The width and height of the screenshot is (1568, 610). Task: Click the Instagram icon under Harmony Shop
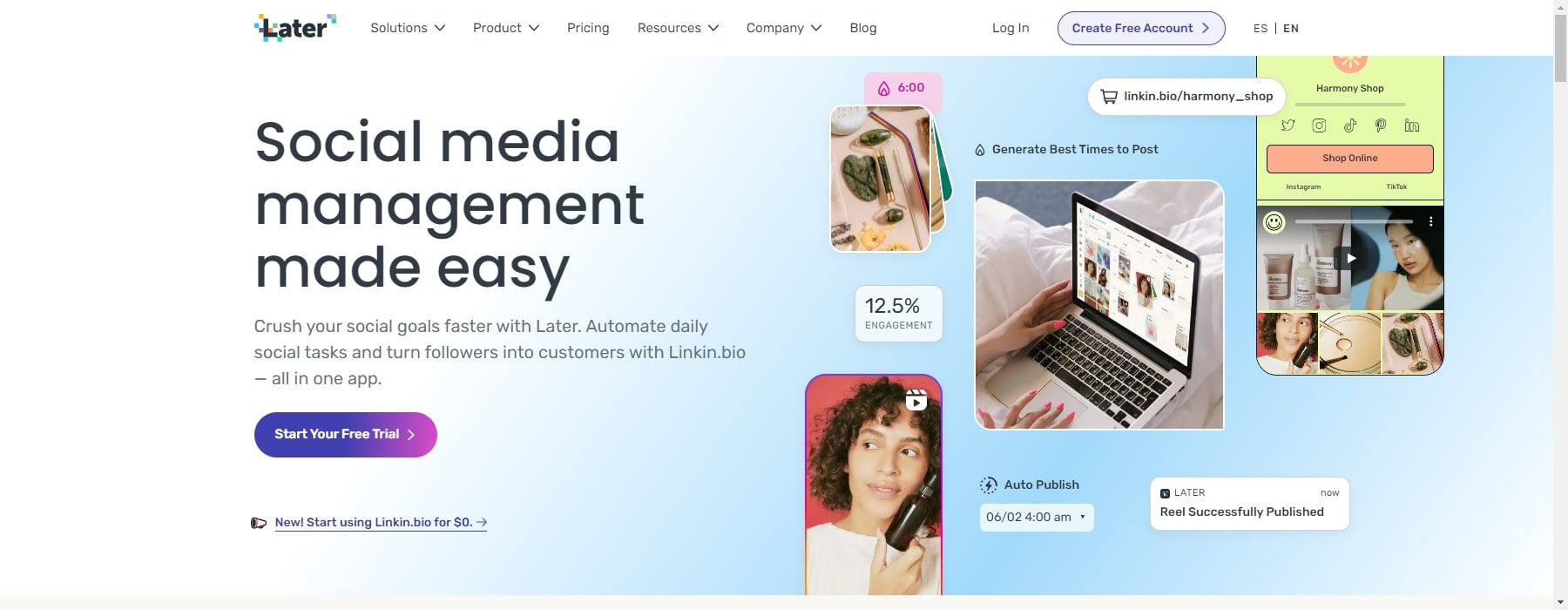click(x=1319, y=125)
